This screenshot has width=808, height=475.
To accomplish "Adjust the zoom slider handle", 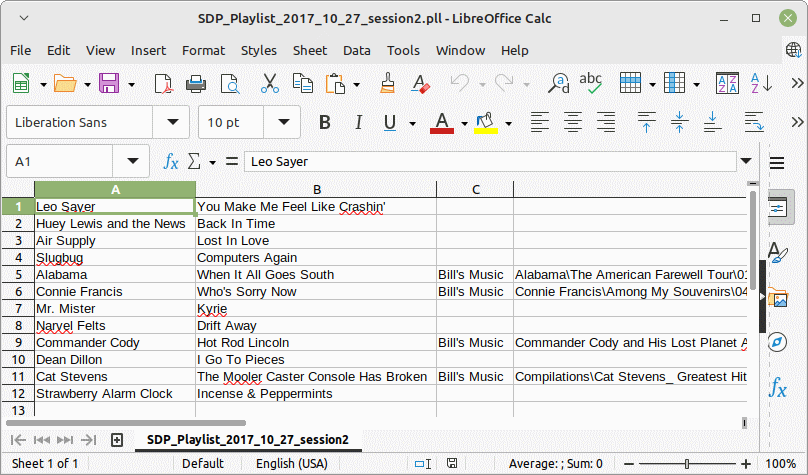I will point(687,464).
